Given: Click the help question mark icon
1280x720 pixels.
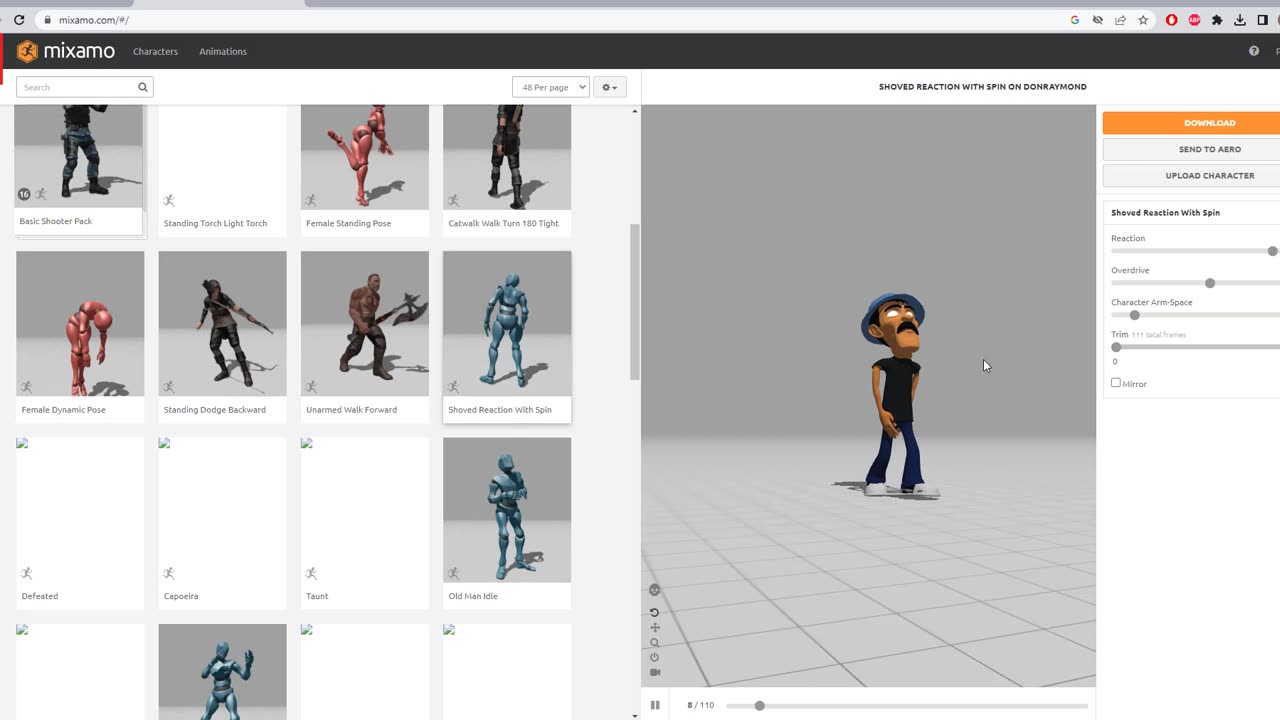Looking at the screenshot, I should click(1254, 51).
